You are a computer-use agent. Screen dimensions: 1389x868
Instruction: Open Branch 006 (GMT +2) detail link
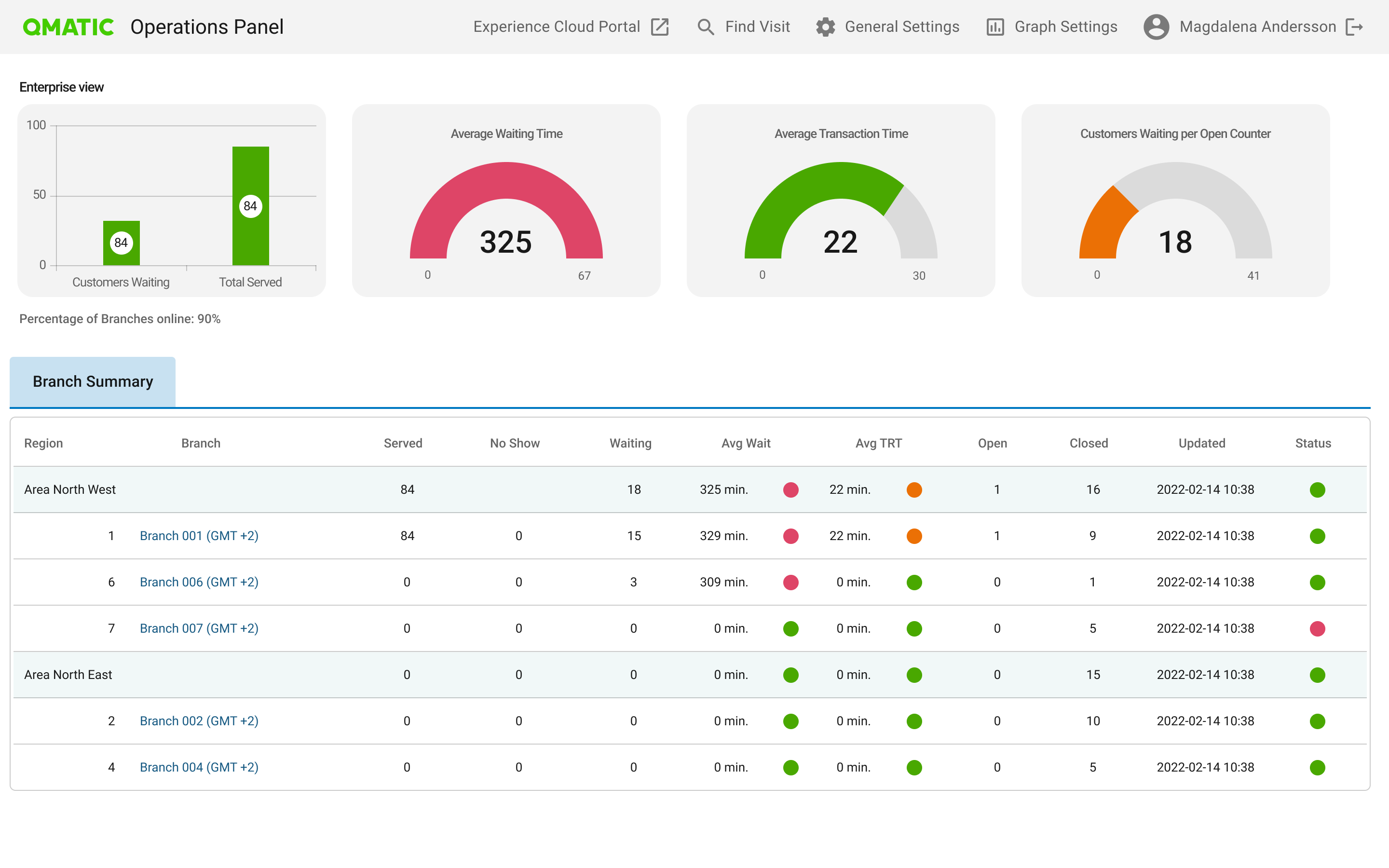click(199, 582)
